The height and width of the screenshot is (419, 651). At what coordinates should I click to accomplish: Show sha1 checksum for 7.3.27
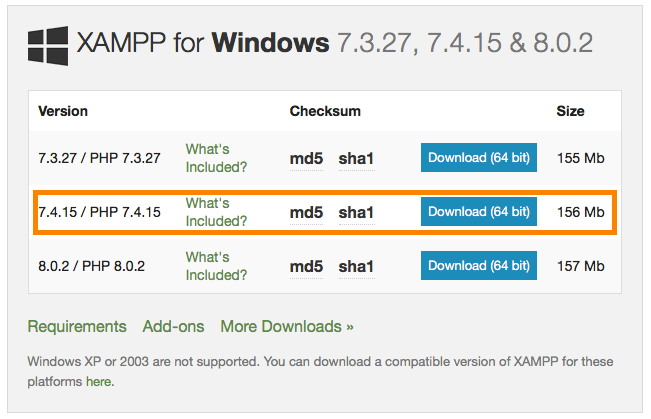click(x=356, y=158)
